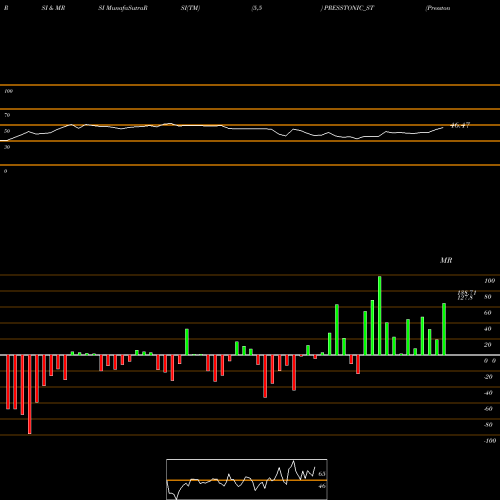
Task: Click the '(5,5' parameter text
Action: [x=257, y=8]
